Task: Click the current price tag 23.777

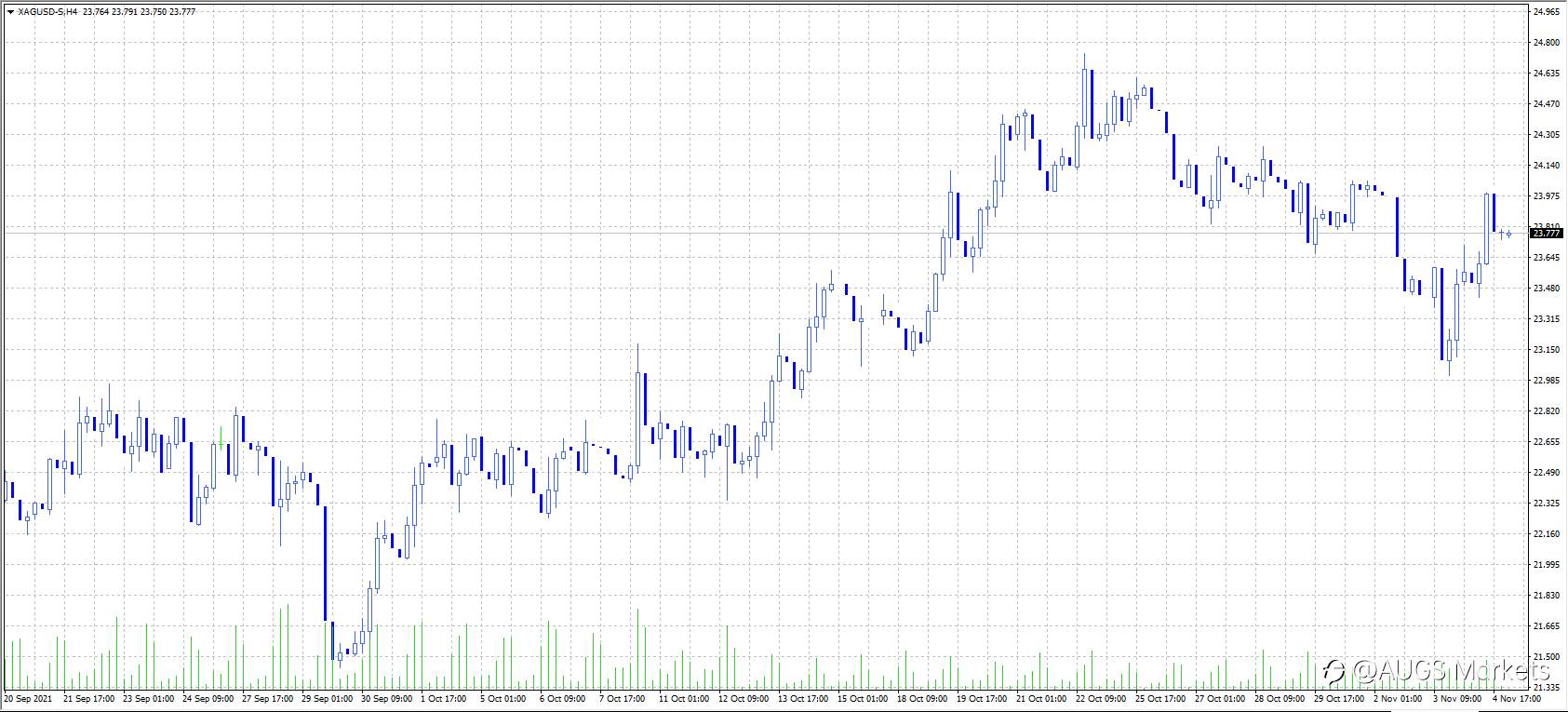Action: [1547, 234]
